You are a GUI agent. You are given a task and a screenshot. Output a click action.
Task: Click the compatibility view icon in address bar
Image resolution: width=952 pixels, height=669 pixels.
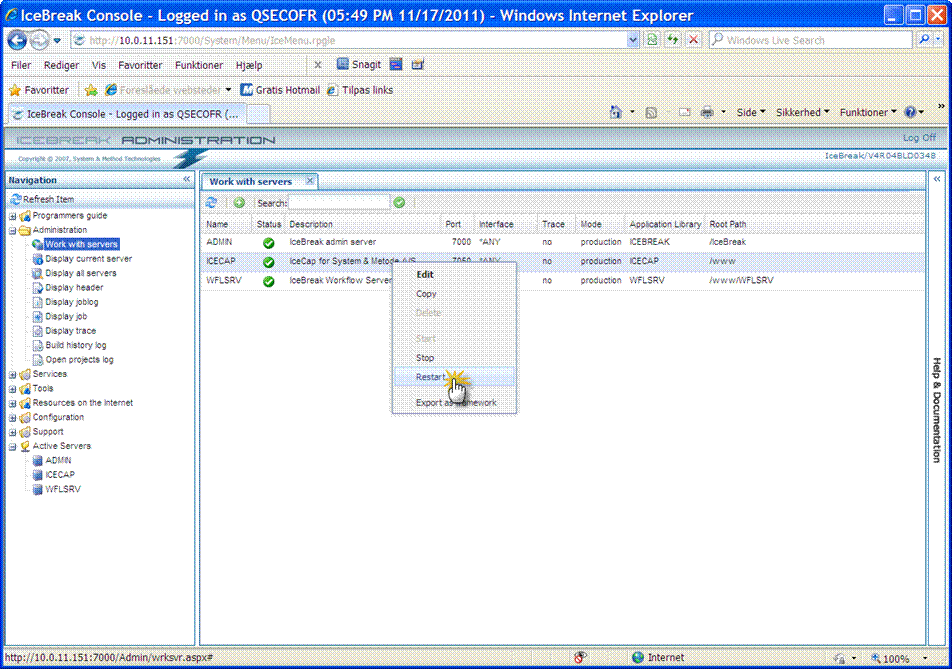(x=652, y=40)
